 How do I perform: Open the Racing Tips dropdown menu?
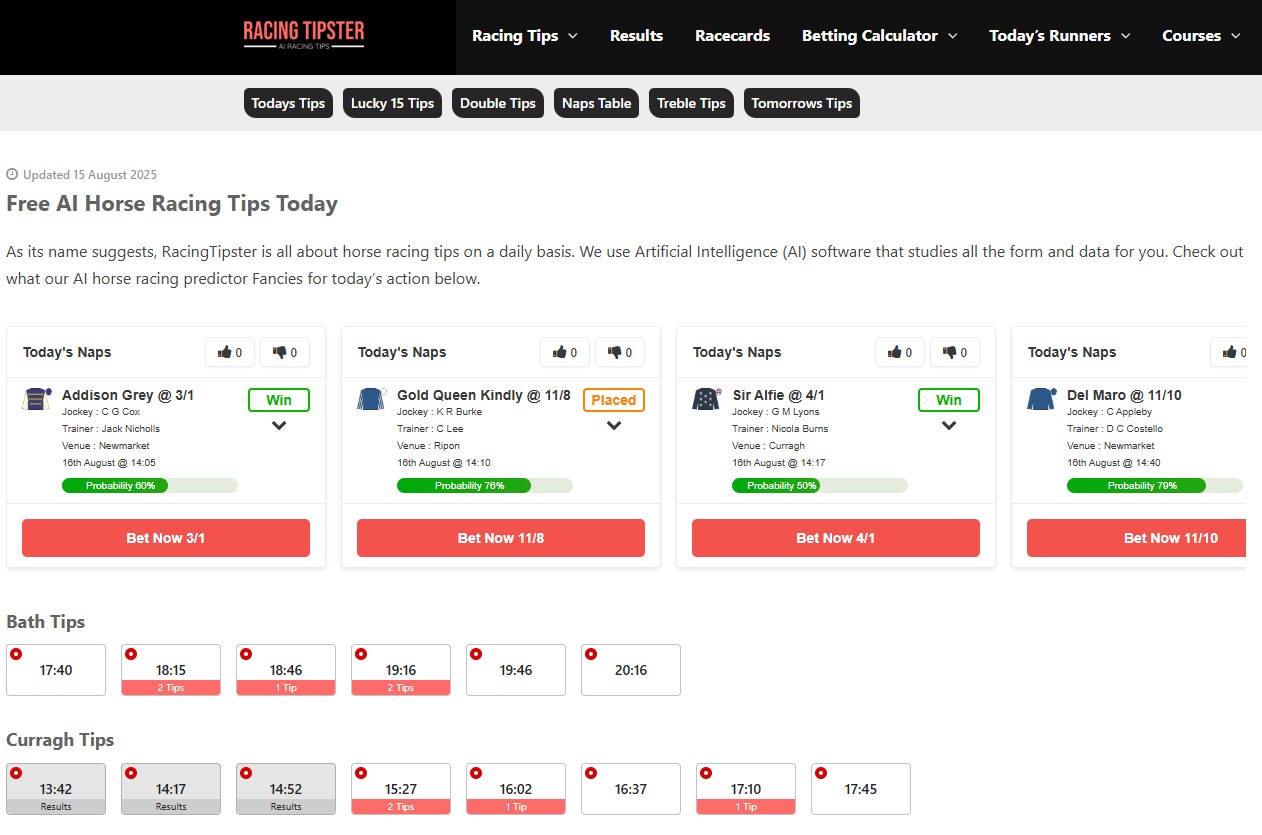point(524,36)
